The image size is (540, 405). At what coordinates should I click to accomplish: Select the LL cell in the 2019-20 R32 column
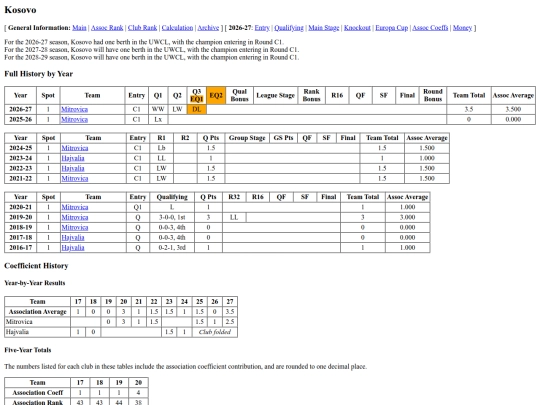[234, 217]
